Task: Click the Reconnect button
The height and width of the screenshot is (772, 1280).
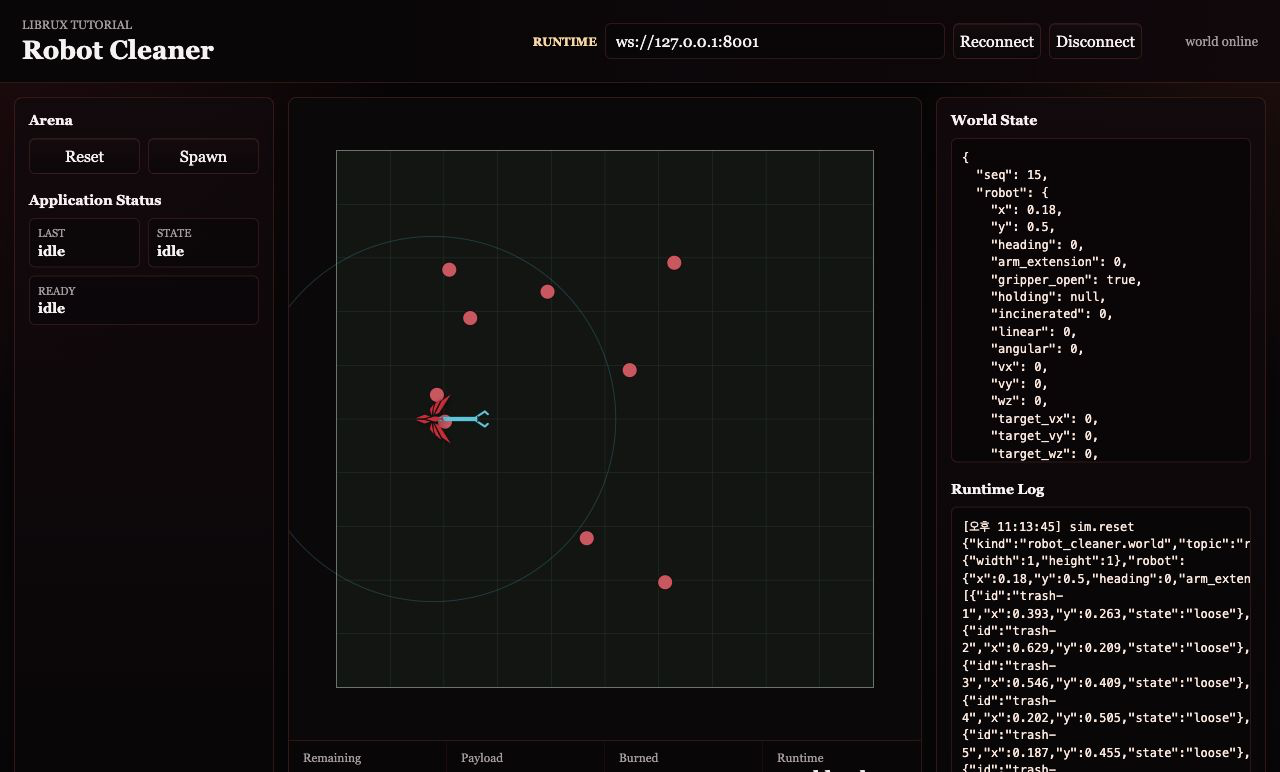Action: [x=997, y=42]
